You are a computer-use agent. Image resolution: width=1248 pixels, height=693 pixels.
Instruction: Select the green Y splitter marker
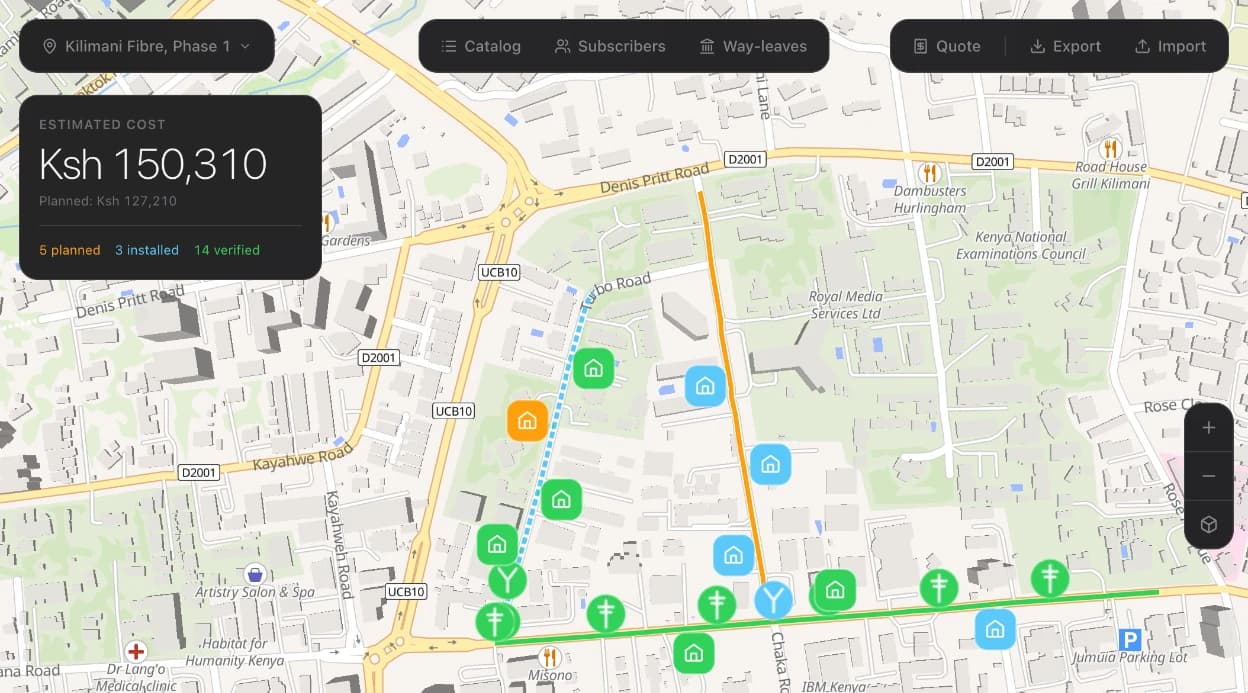coord(508,580)
